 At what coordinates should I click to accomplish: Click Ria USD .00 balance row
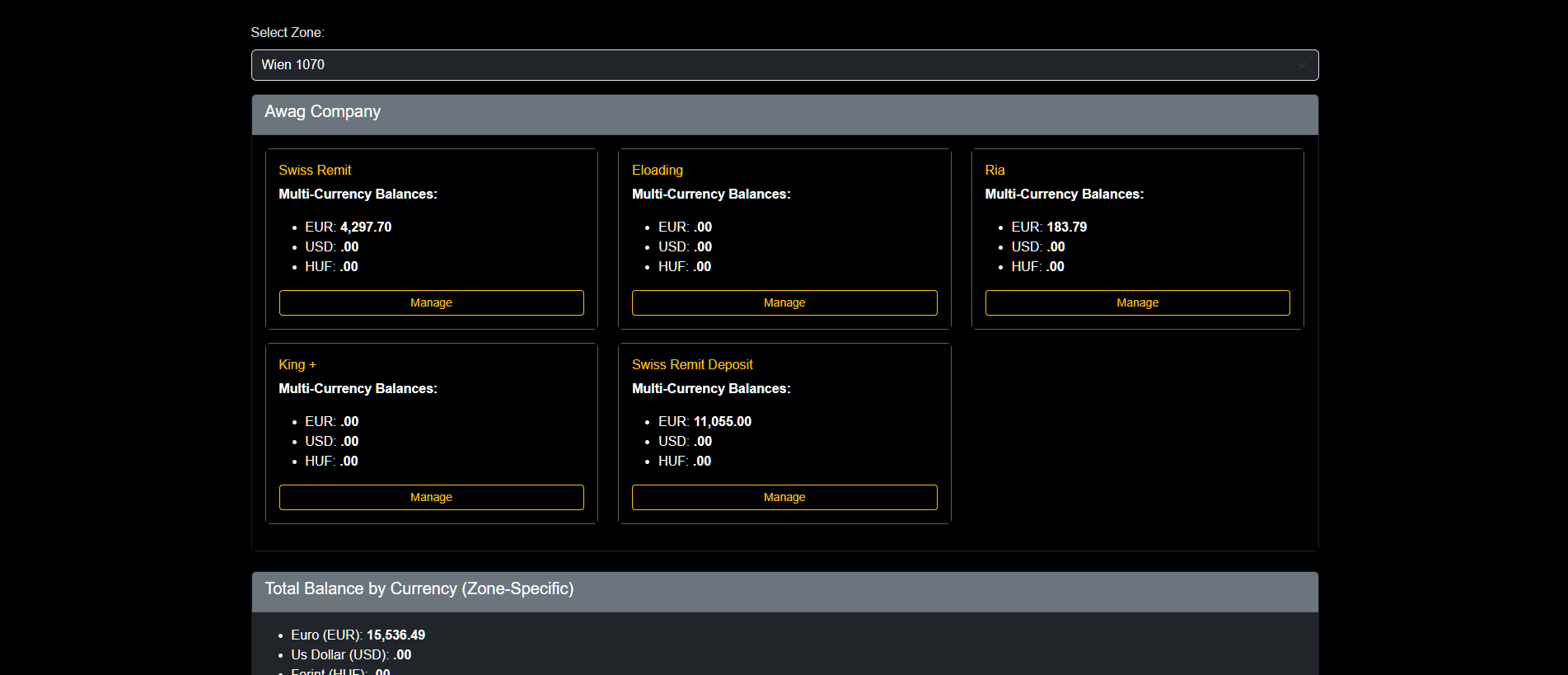pos(1038,246)
